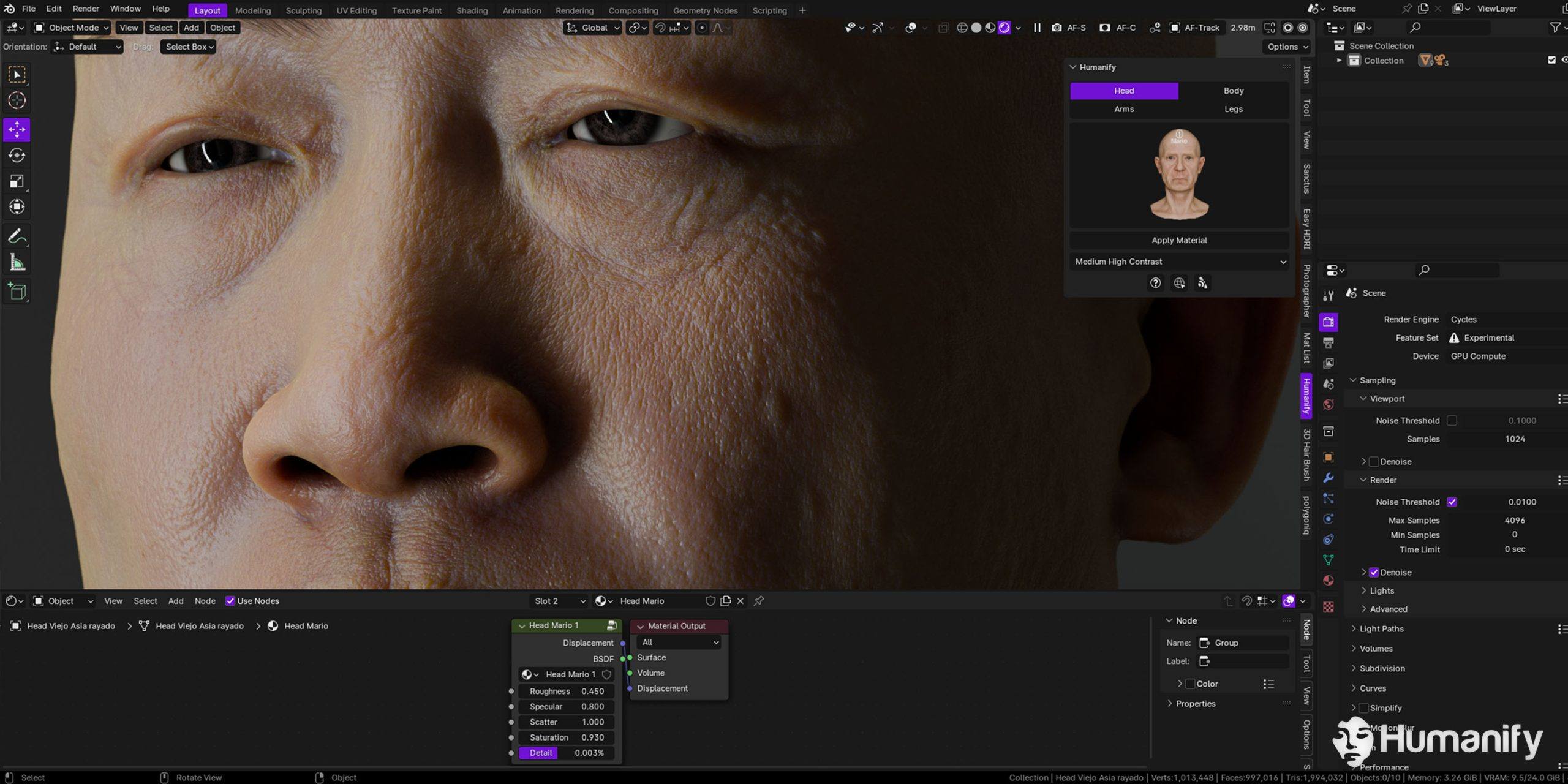Open the Render properties tab icon

pos(1328,322)
